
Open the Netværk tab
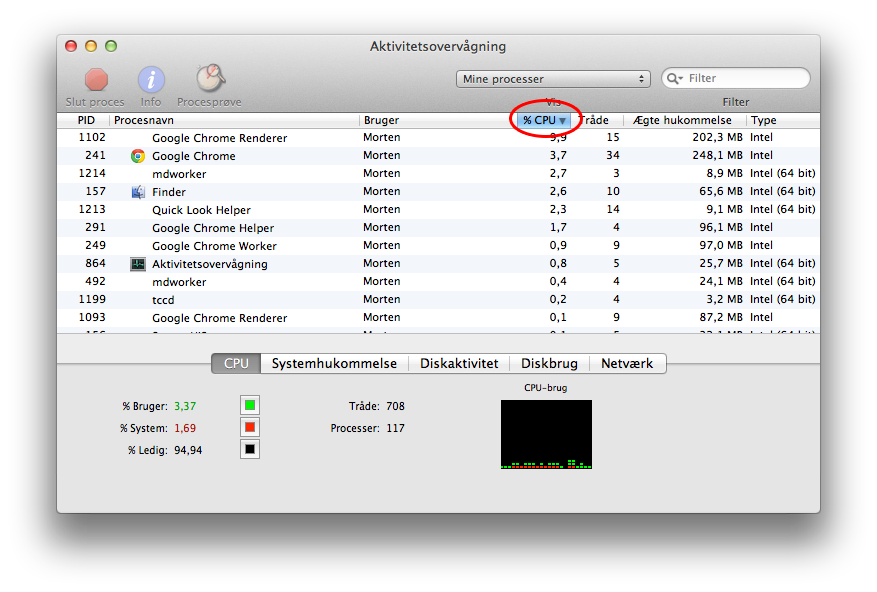[627, 363]
